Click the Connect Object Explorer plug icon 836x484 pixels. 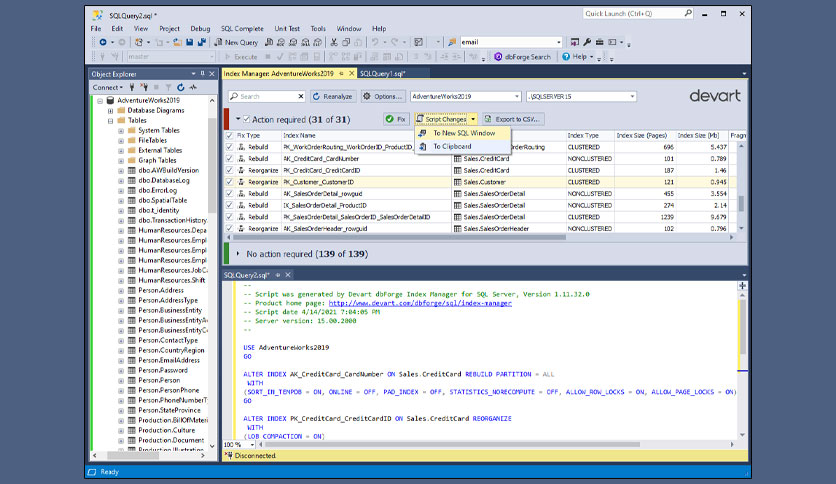132,87
